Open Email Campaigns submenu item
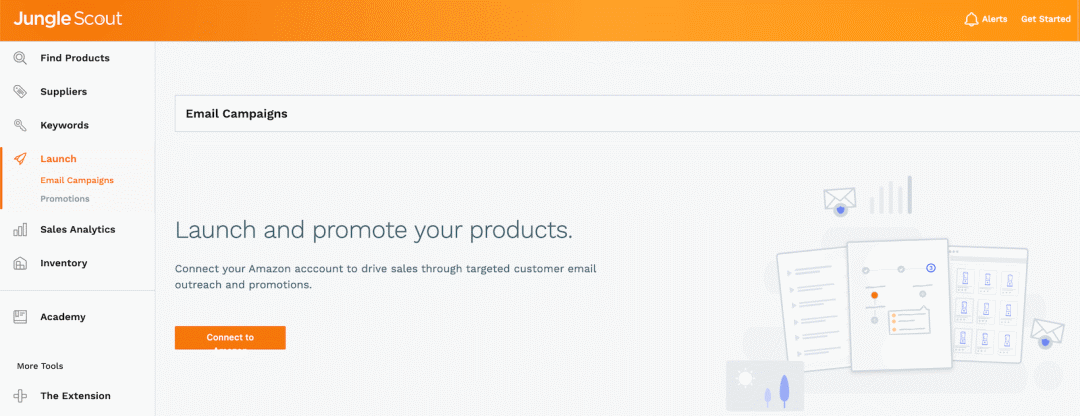The width and height of the screenshot is (1080, 416). [77, 181]
